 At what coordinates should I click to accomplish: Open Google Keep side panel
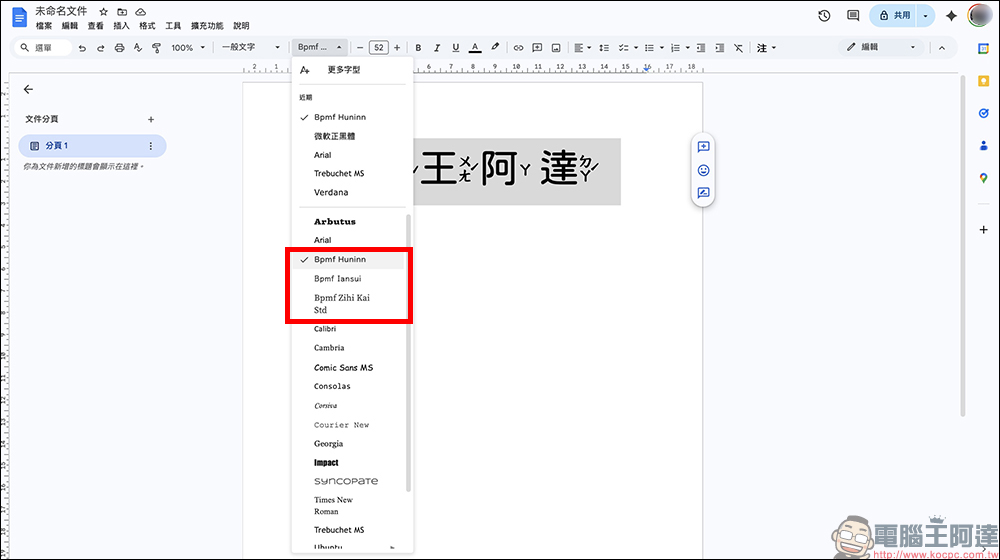point(983,81)
